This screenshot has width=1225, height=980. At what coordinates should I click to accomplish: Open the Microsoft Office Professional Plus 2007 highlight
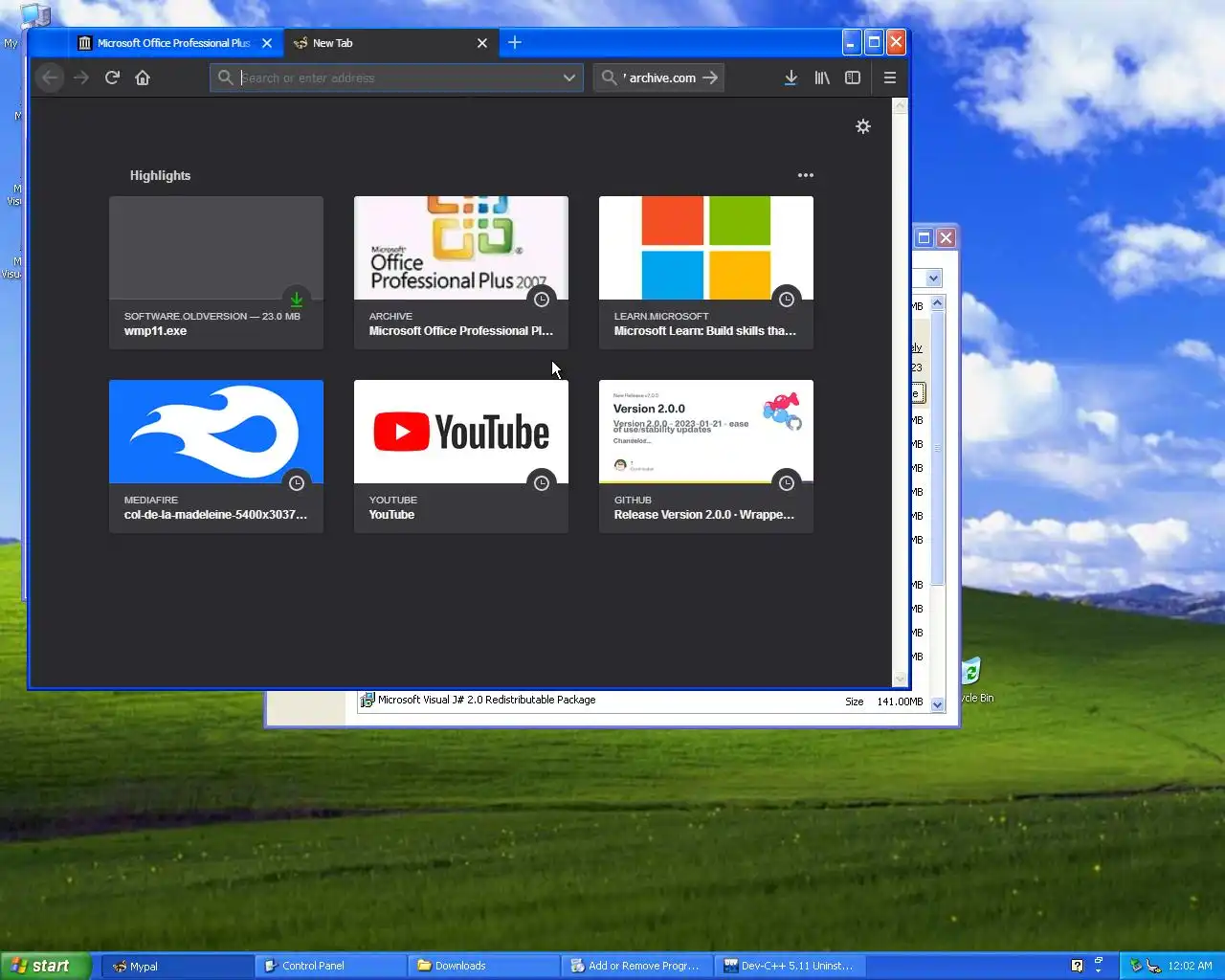point(461,273)
